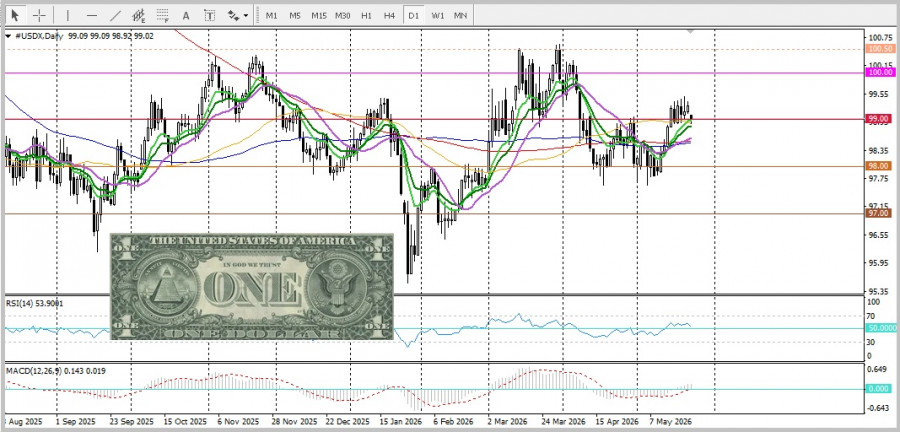The image size is (900, 432).
Task: Click the RSI(14) 53.9001 indicator label
Action: [35, 302]
